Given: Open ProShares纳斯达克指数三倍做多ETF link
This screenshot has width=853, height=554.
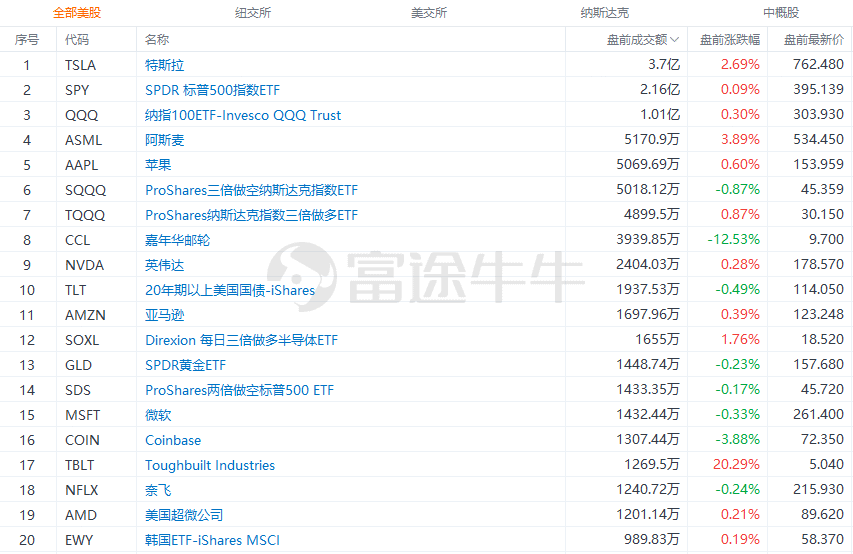Looking at the screenshot, I should coord(251,215).
